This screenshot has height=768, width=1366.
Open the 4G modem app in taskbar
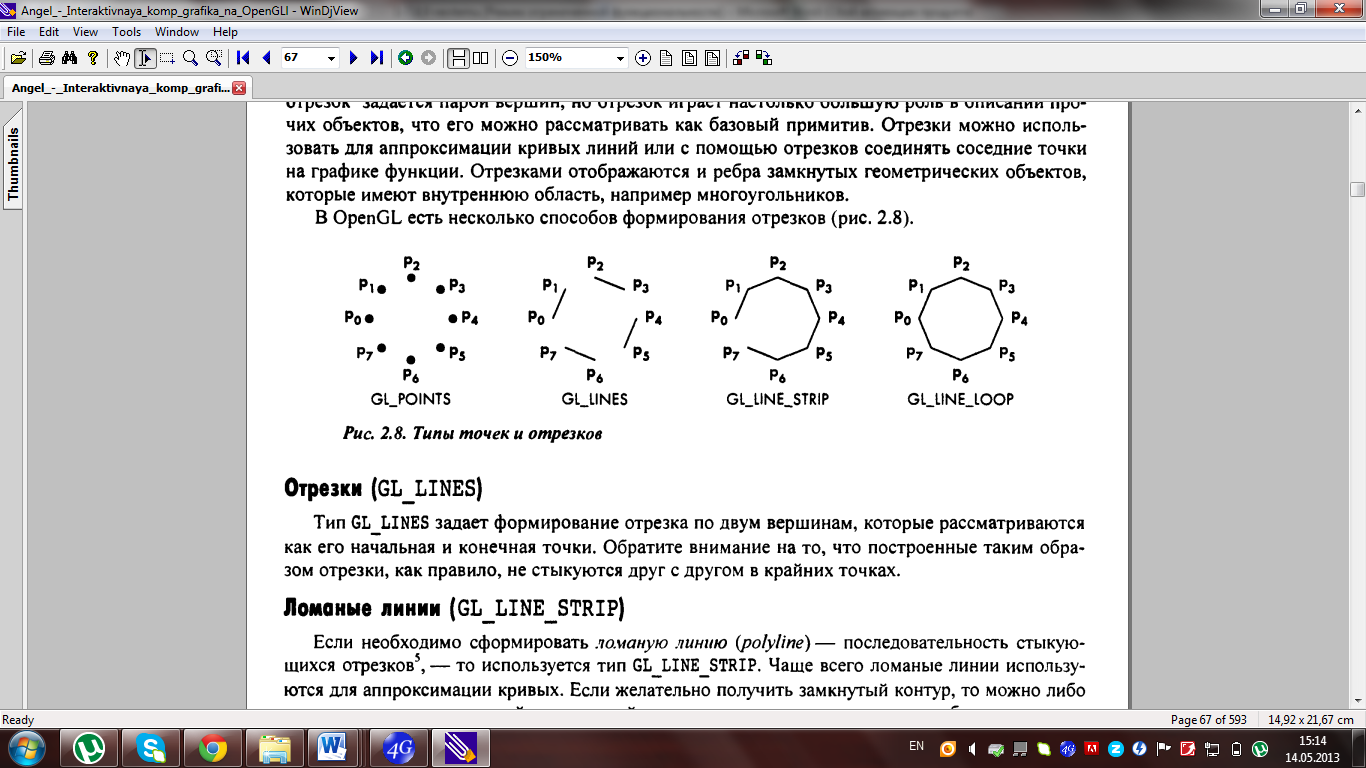coord(399,748)
